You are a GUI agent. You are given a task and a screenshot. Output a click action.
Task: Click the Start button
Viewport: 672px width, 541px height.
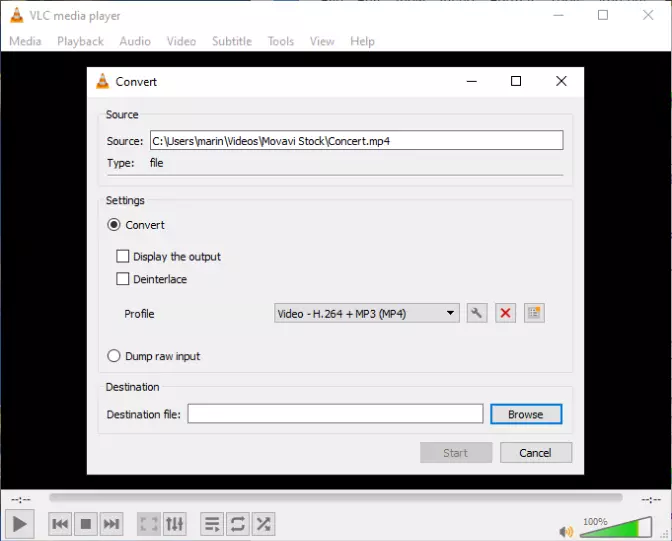coord(456,453)
